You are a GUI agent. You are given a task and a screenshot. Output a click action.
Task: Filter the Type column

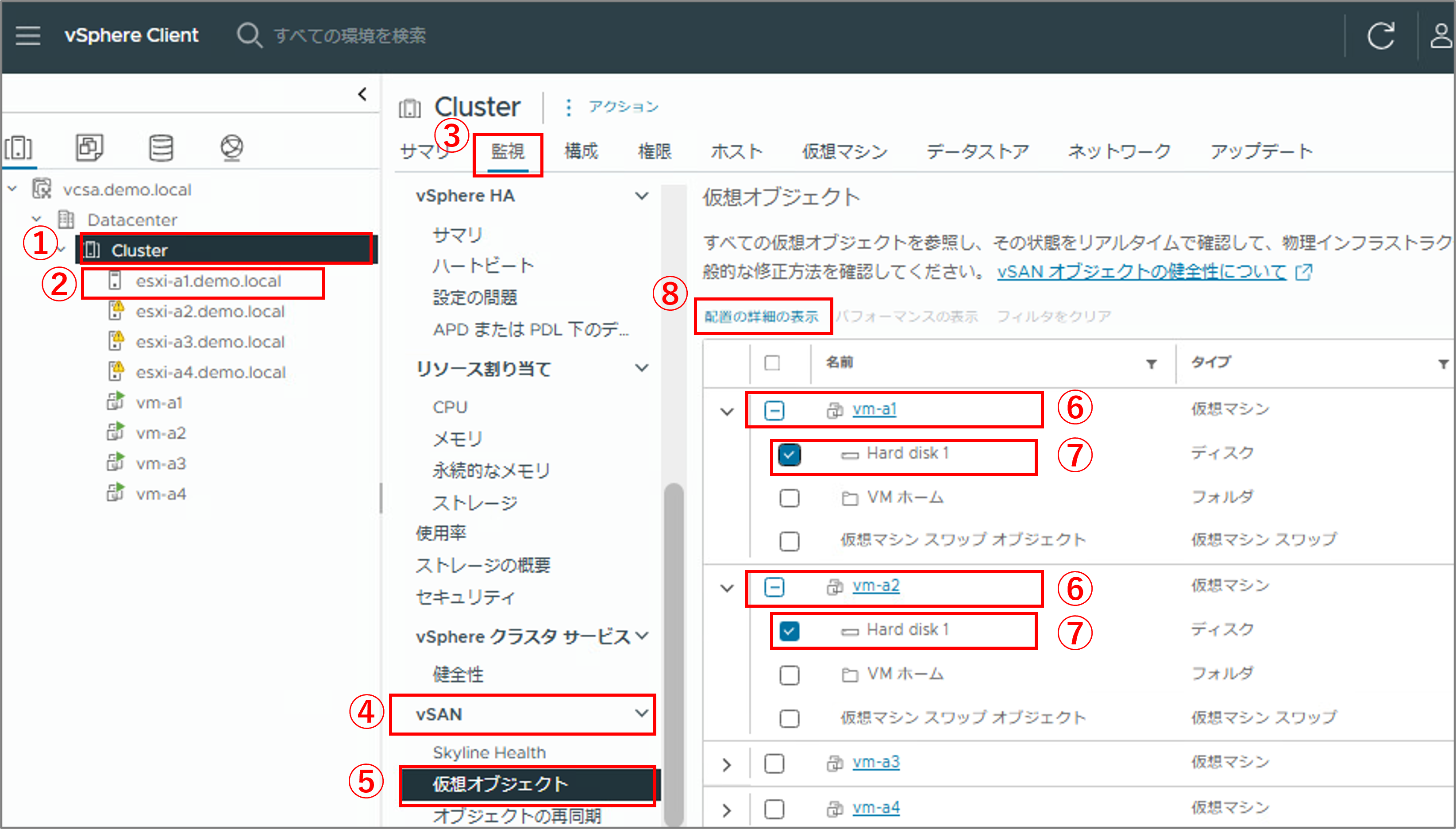(x=1443, y=363)
